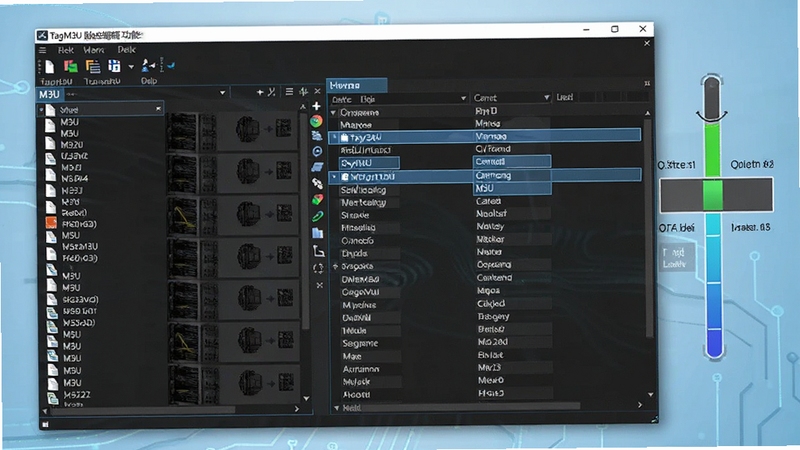Click the blue check mark toolbar icon
Screen dimensions: 800x450
171,65
